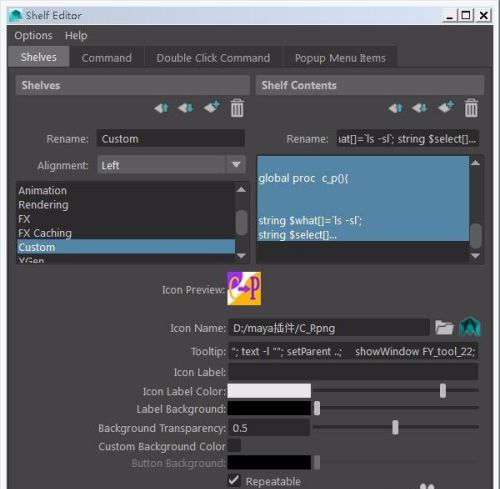Click the Icon Name path field
Viewport: 500px width, 489px height.
pos(329,328)
